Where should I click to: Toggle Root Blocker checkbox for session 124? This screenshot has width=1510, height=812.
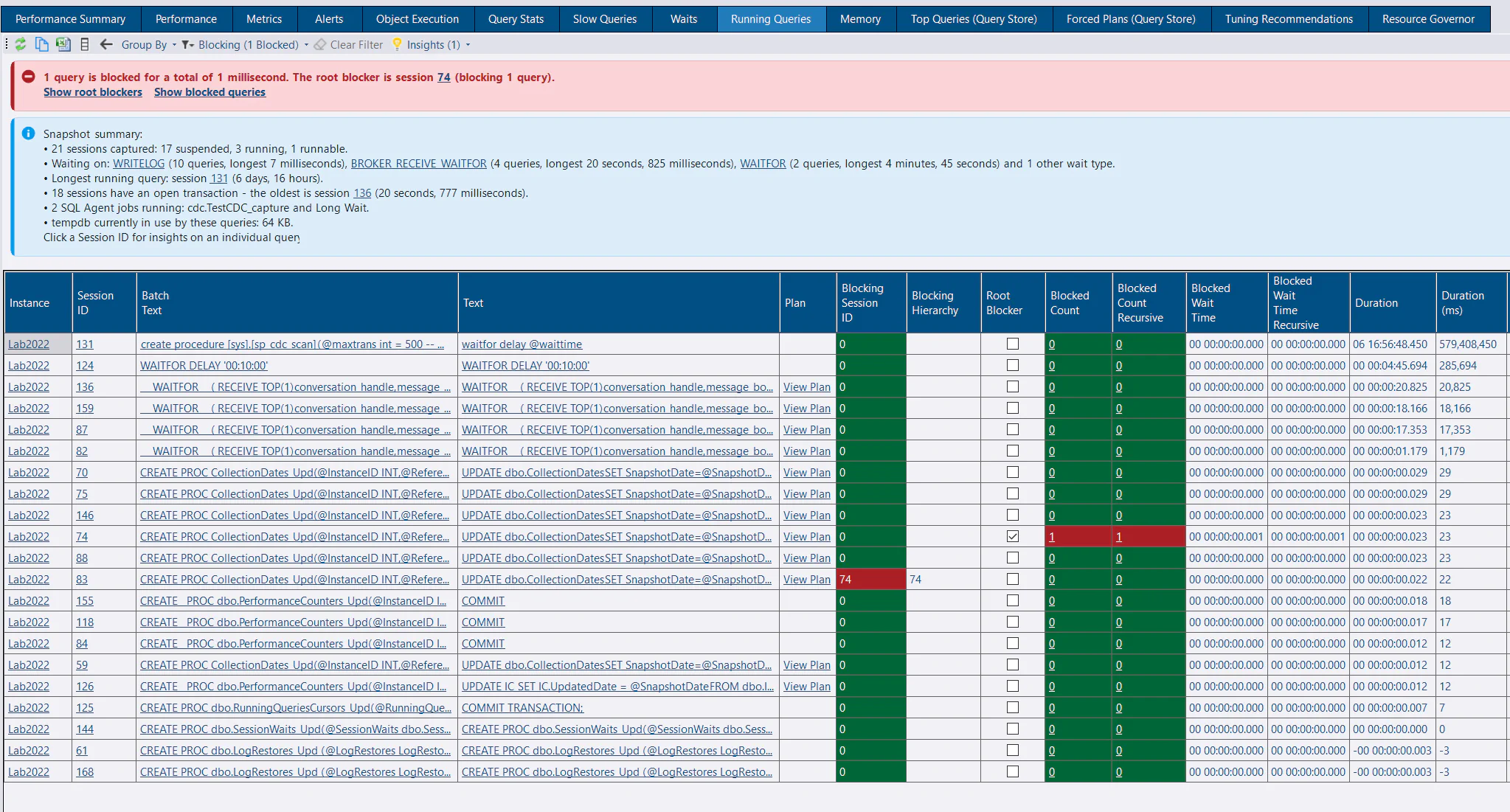click(x=1013, y=365)
